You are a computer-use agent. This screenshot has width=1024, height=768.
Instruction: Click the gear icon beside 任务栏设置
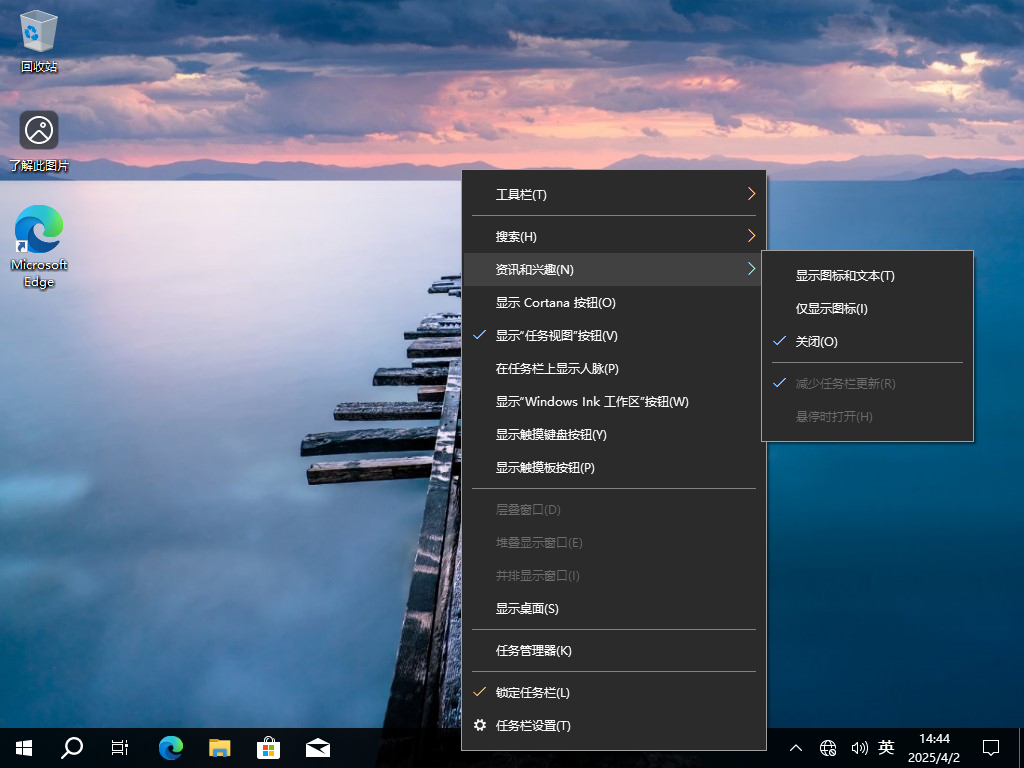(x=480, y=725)
